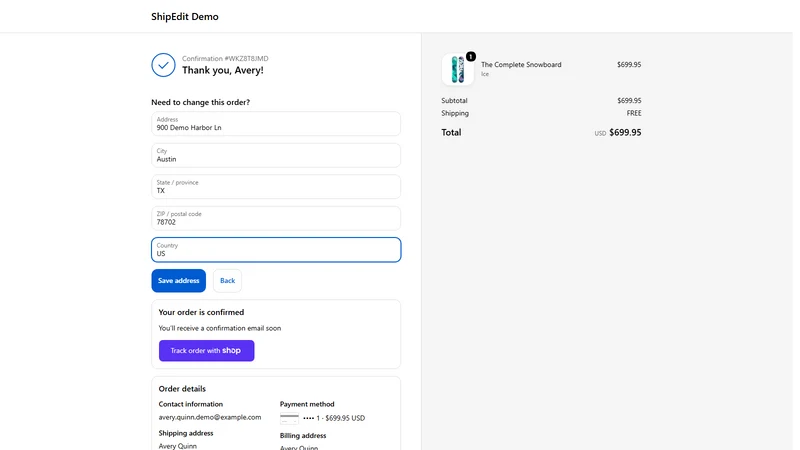Click the Order details heading

[182, 389]
